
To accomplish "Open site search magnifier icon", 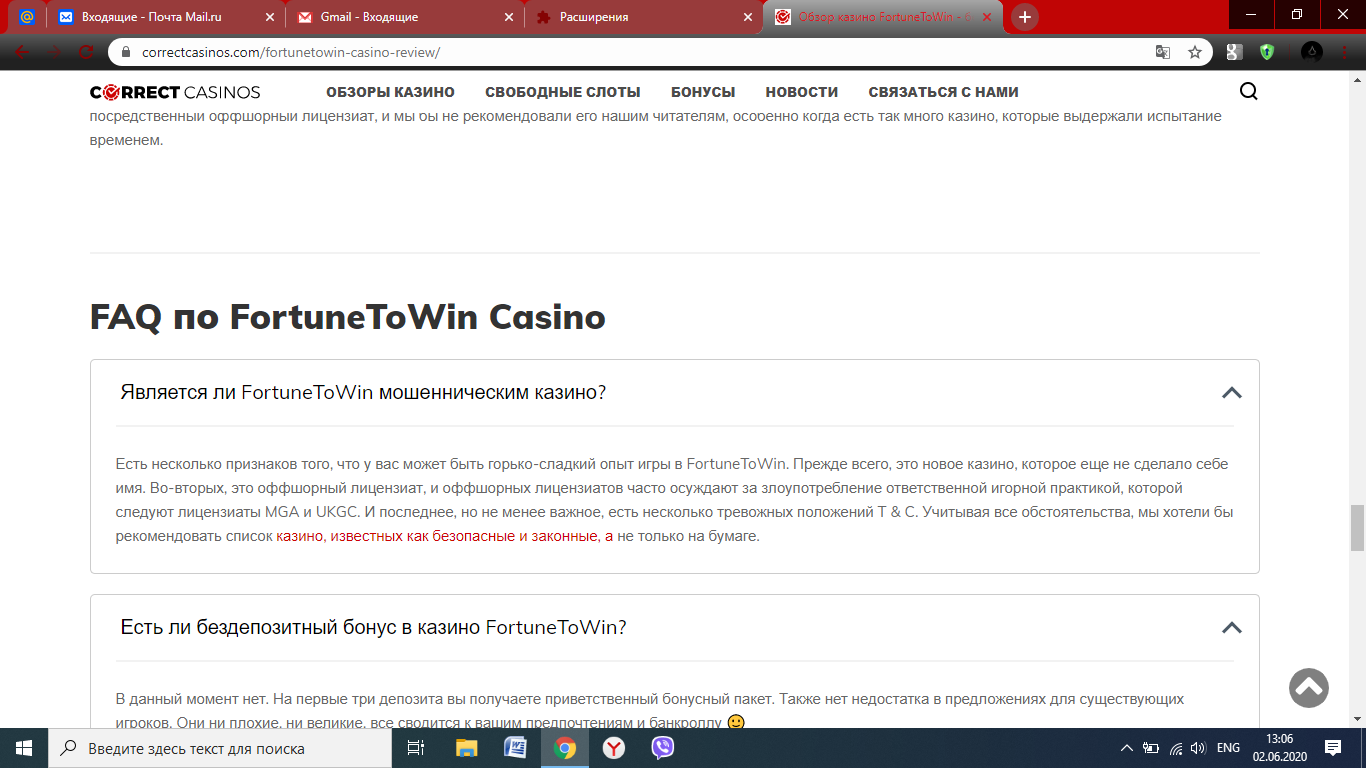I will click(x=1249, y=92).
